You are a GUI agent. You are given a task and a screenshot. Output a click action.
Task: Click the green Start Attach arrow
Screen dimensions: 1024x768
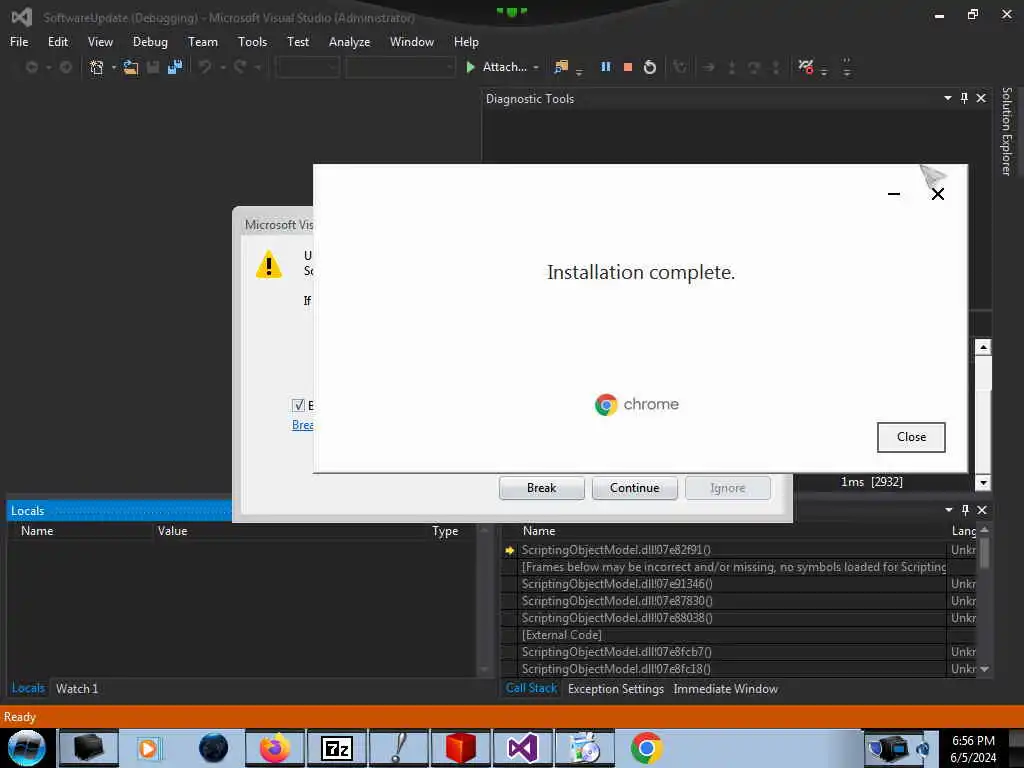pyautogui.click(x=470, y=67)
